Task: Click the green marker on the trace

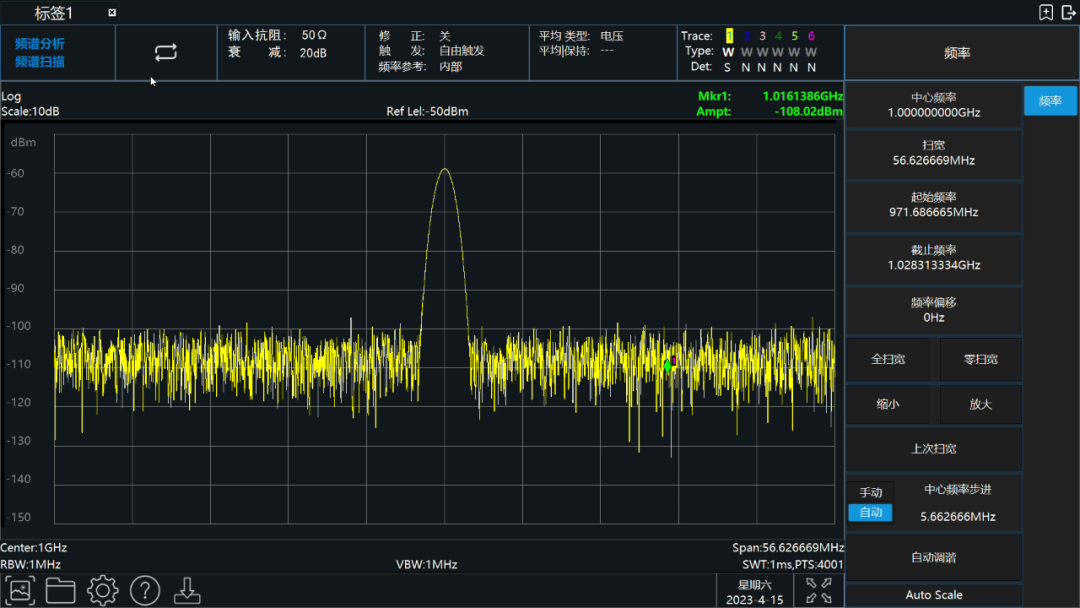Action: (667, 366)
